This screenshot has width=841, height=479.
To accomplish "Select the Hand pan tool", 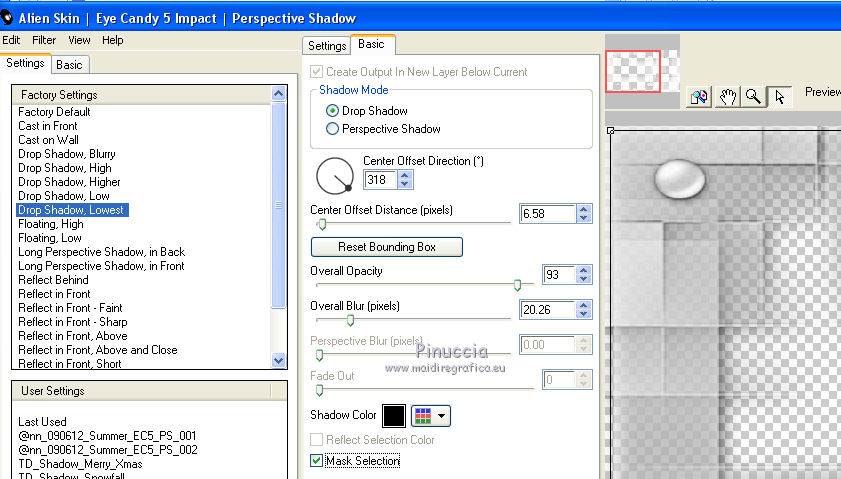I will click(x=727, y=97).
